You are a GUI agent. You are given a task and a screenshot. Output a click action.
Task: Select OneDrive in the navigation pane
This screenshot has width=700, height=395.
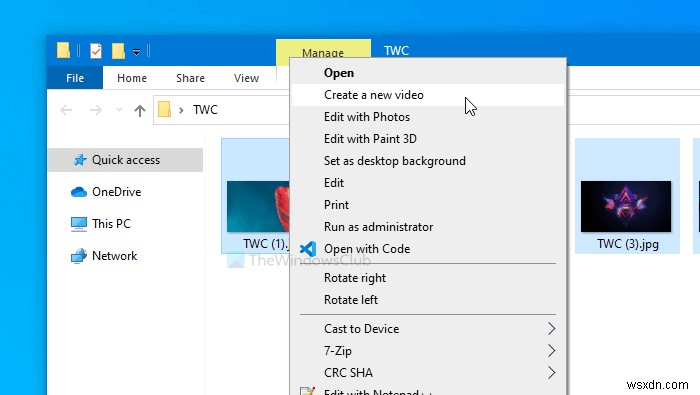pyautogui.click(x=116, y=192)
